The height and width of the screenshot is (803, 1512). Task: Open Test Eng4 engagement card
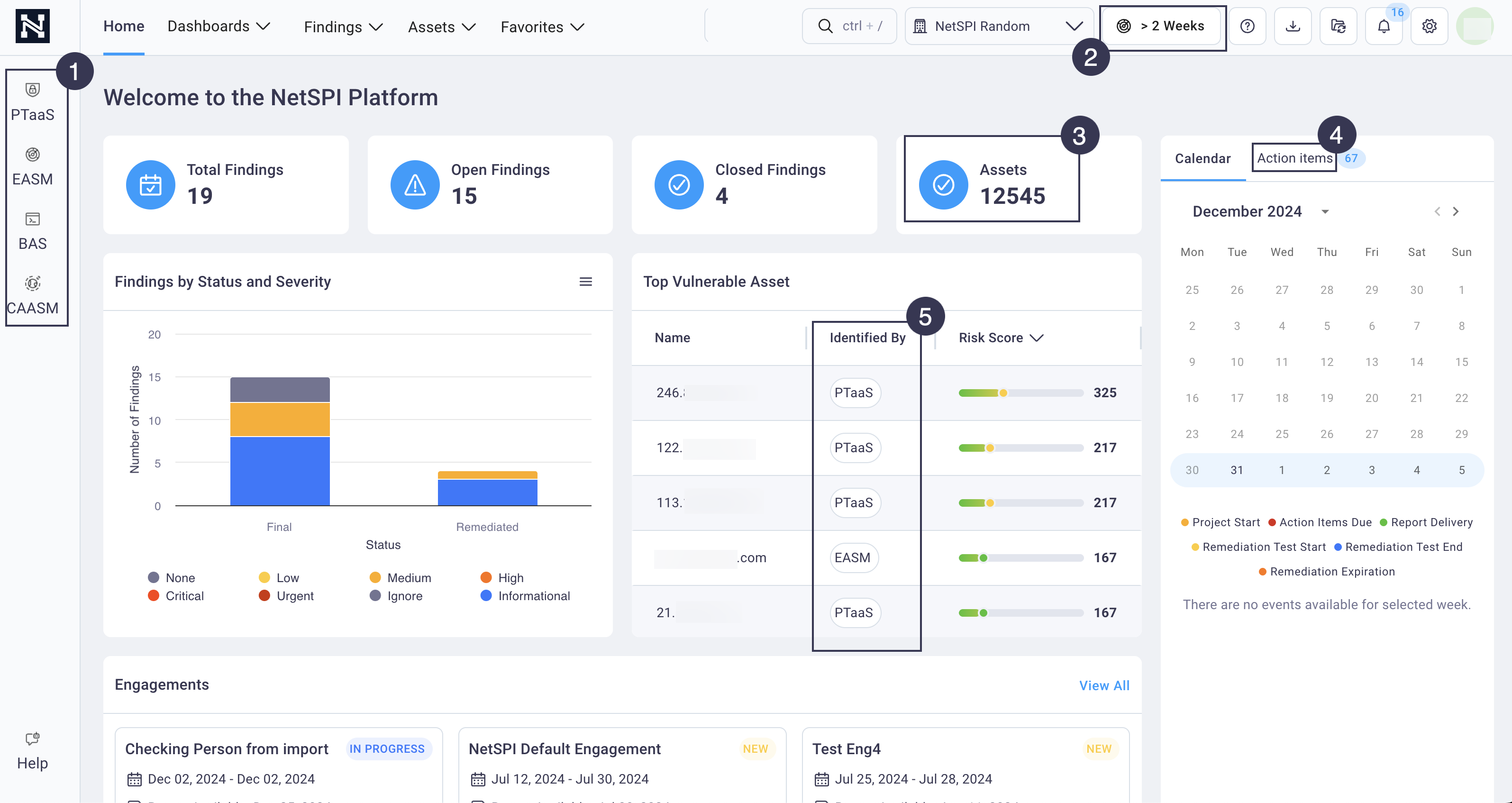click(847, 749)
